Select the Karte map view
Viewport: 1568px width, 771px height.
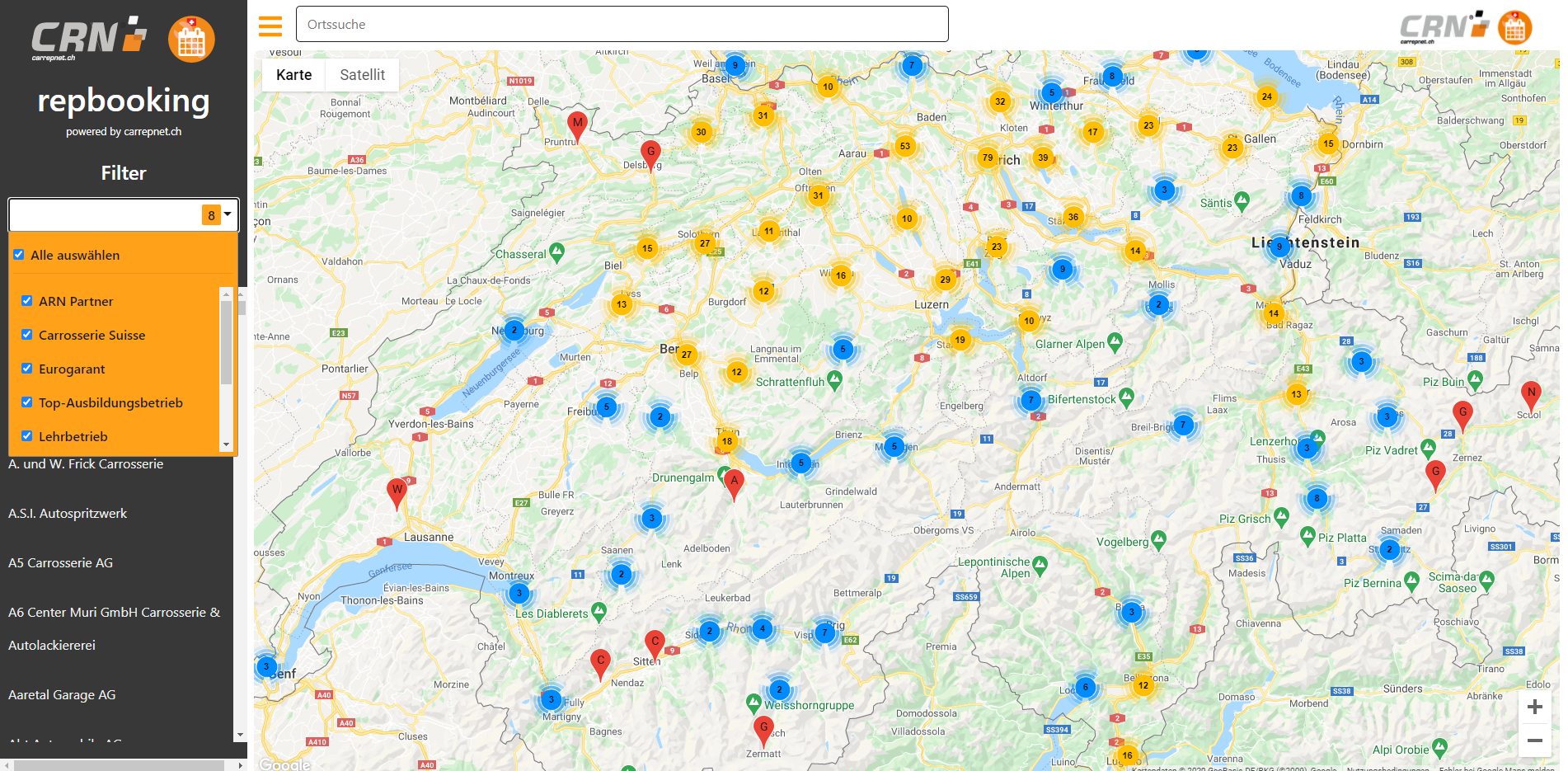[x=293, y=75]
